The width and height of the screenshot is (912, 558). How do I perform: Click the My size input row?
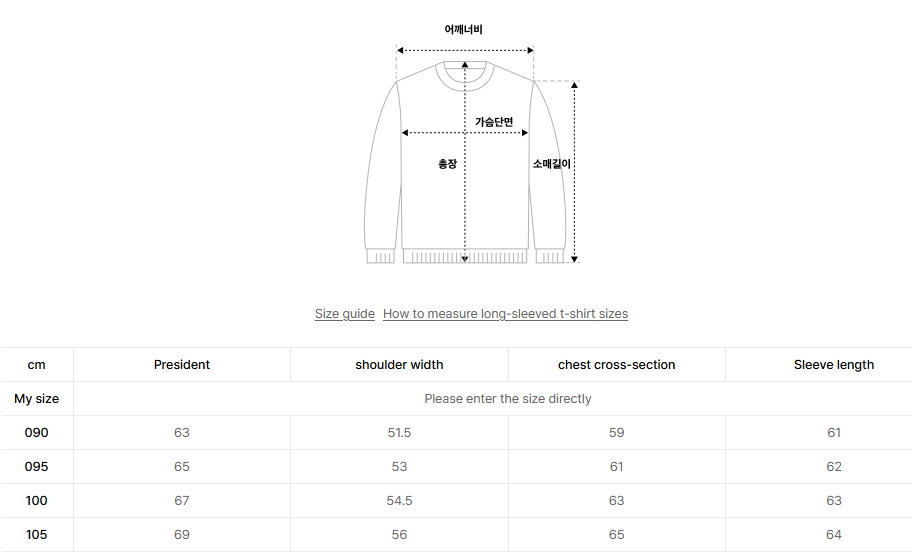(x=507, y=399)
